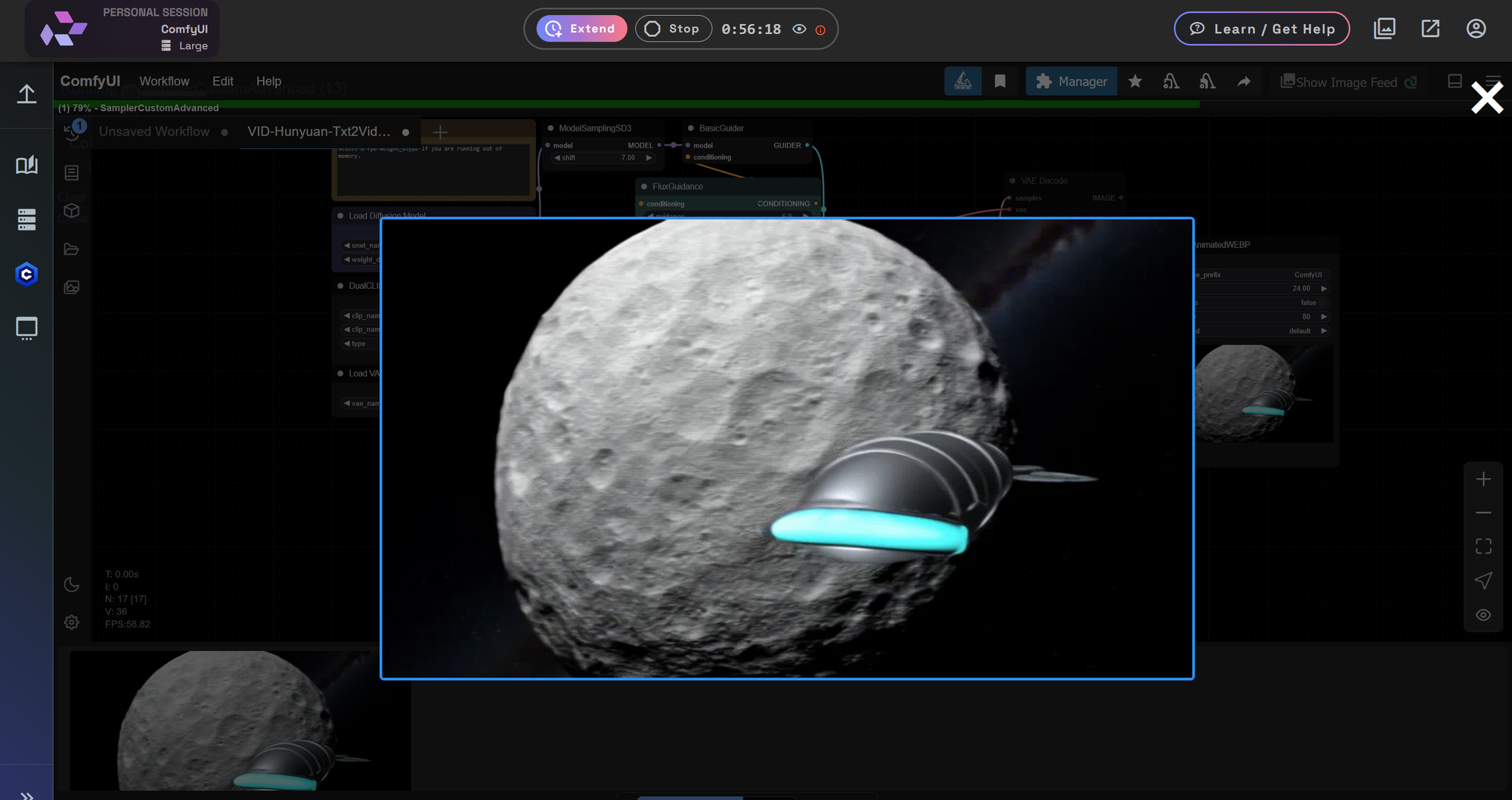Click the star icon to favorite the workflow
This screenshot has height=800, width=1512.
[x=1135, y=81]
